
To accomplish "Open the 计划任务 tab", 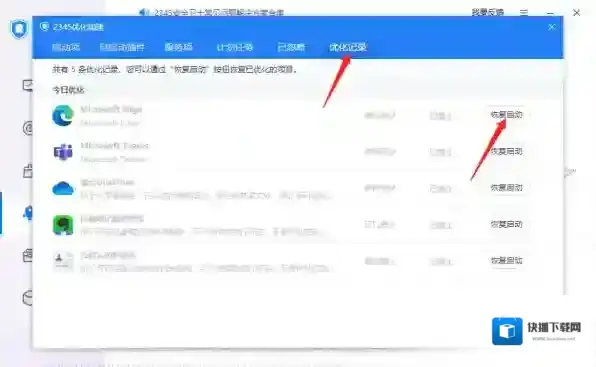I will [235, 47].
